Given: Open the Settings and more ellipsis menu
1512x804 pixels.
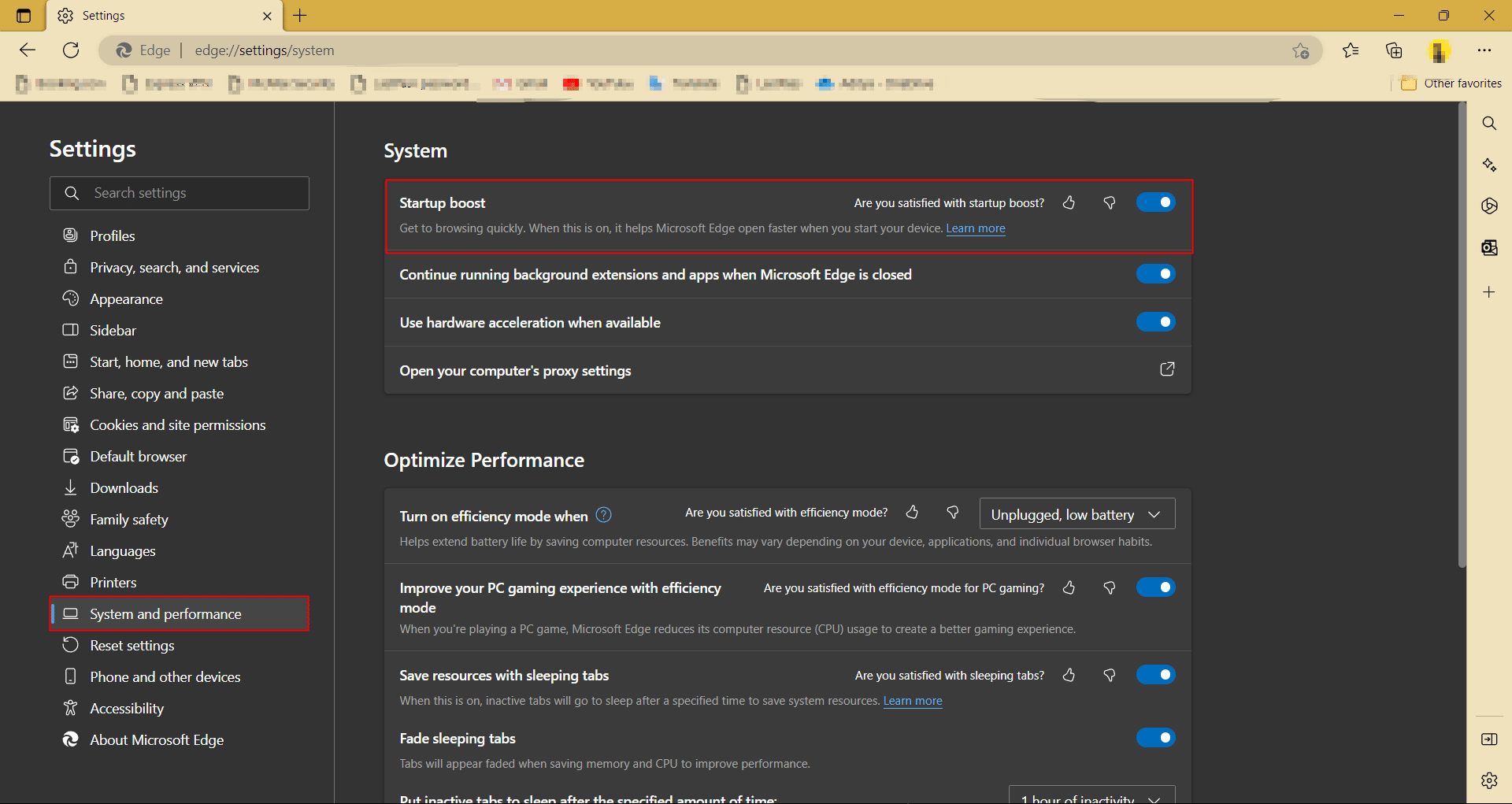Looking at the screenshot, I should click(x=1484, y=50).
